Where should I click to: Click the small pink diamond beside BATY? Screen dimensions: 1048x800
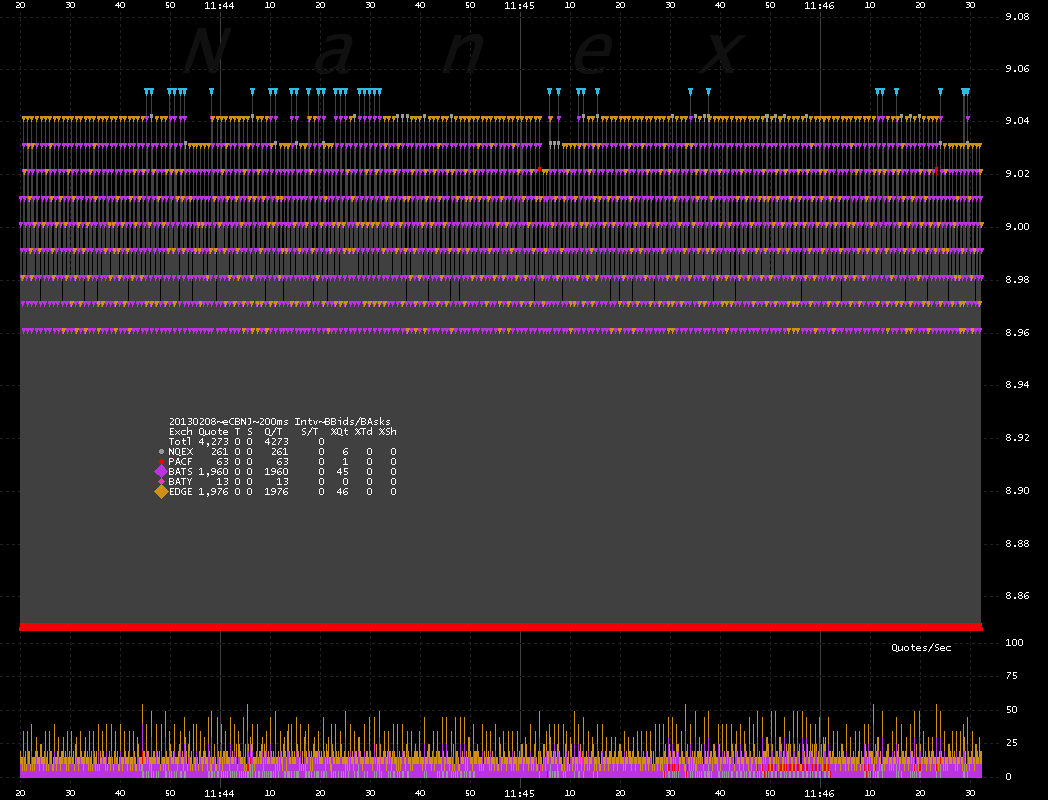click(161, 482)
